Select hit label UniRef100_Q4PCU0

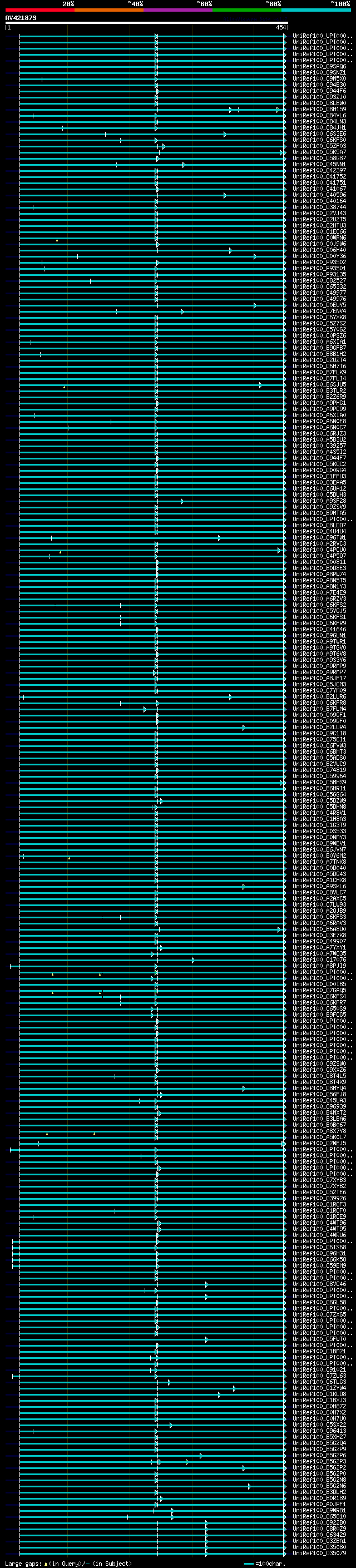click(319, 550)
